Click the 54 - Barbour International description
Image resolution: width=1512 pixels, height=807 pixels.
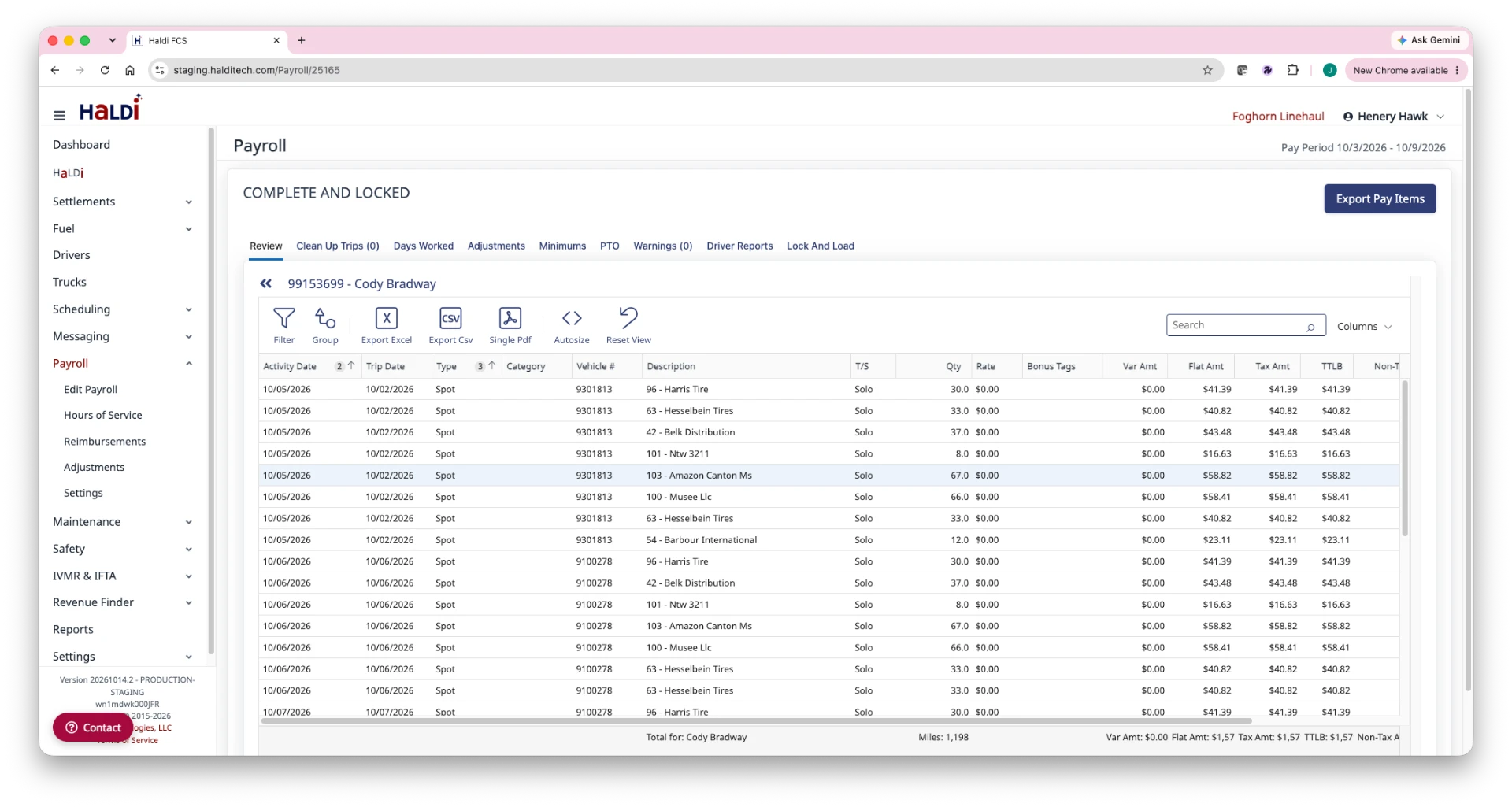pyautogui.click(x=701, y=540)
